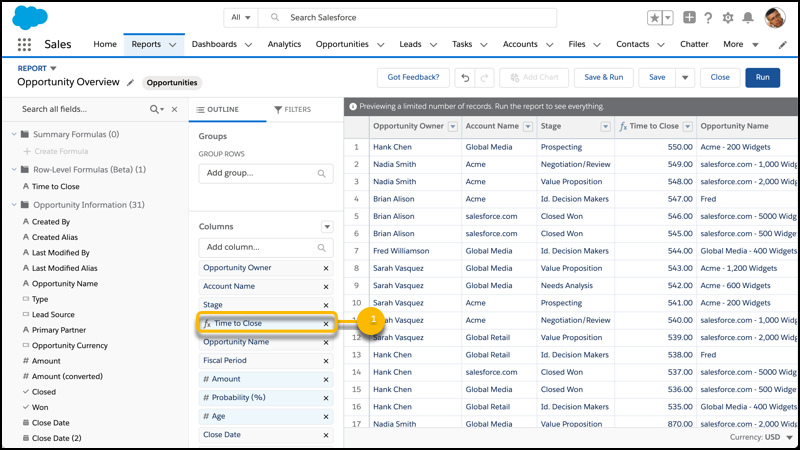The image size is (800, 450).
Task: Remove the Opportunity Owner column
Action: tap(326, 268)
